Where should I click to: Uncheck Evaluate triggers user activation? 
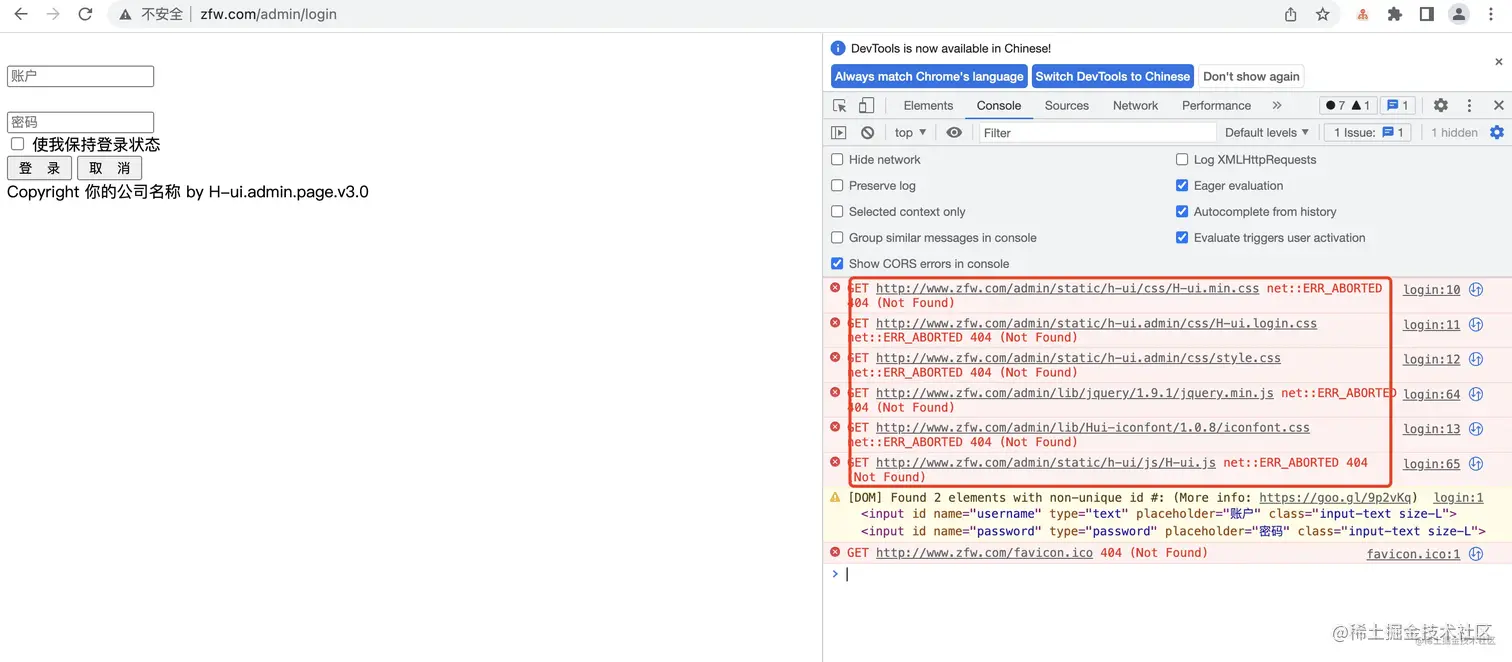click(x=1182, y=237)
